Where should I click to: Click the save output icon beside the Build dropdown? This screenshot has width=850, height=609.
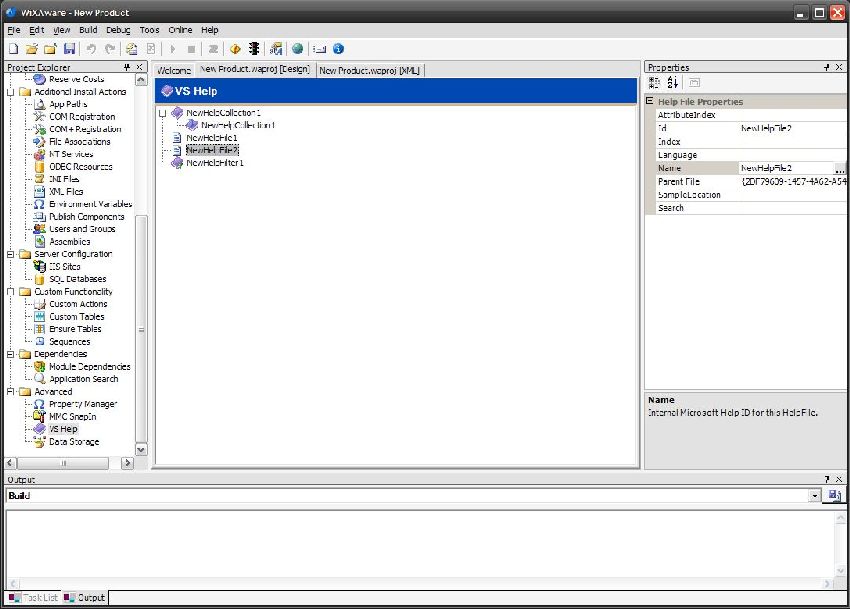pyautogui.click(x=835, y=495)
